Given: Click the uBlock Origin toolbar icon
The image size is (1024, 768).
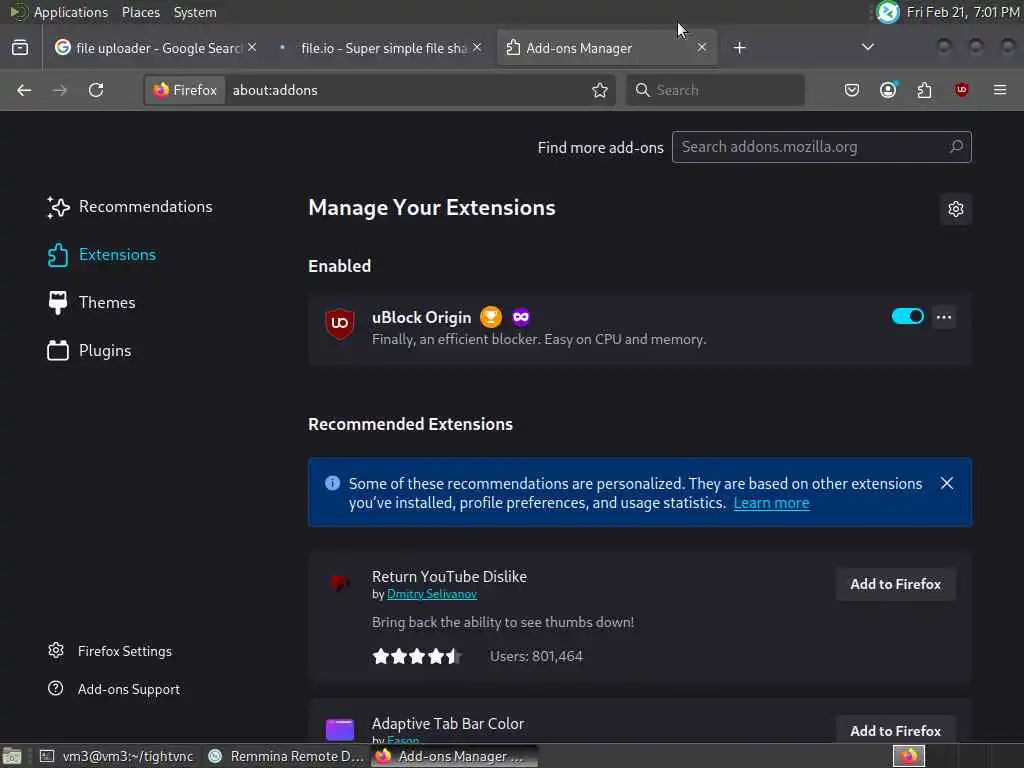Looking at the screenshot, I should click(961, 90).
